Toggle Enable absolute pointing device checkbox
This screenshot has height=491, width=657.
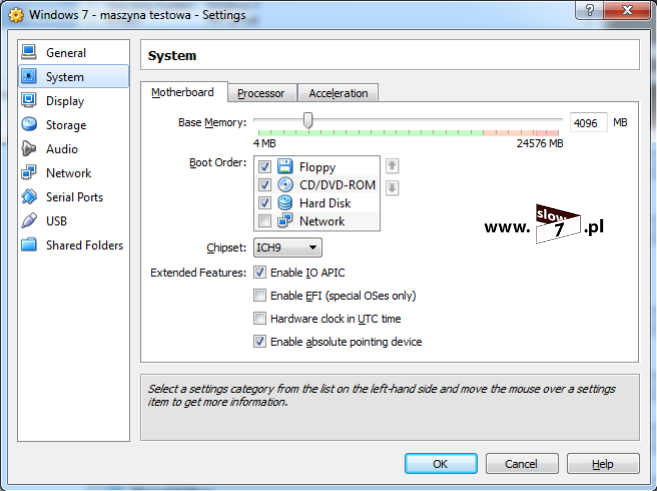[259, 341]
